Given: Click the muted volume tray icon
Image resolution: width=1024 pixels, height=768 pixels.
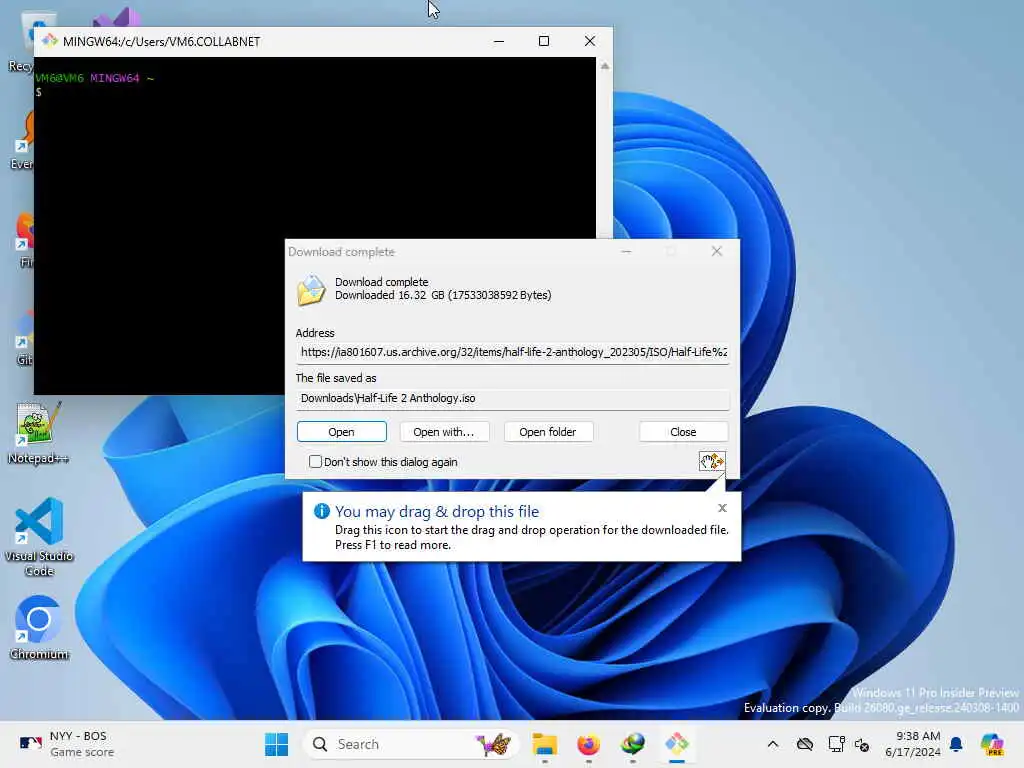Looking at the screenshot, I should pyautogui.click(x=862, y=744).
